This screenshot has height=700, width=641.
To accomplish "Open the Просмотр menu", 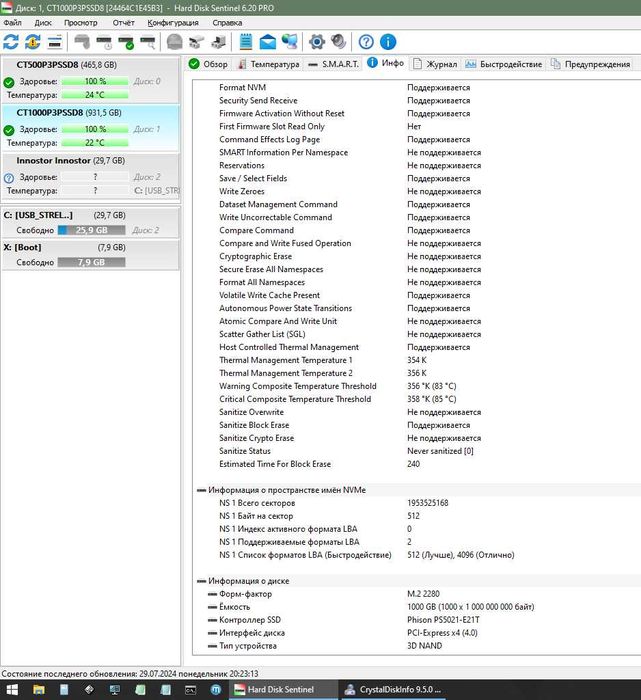I will 80,23.
